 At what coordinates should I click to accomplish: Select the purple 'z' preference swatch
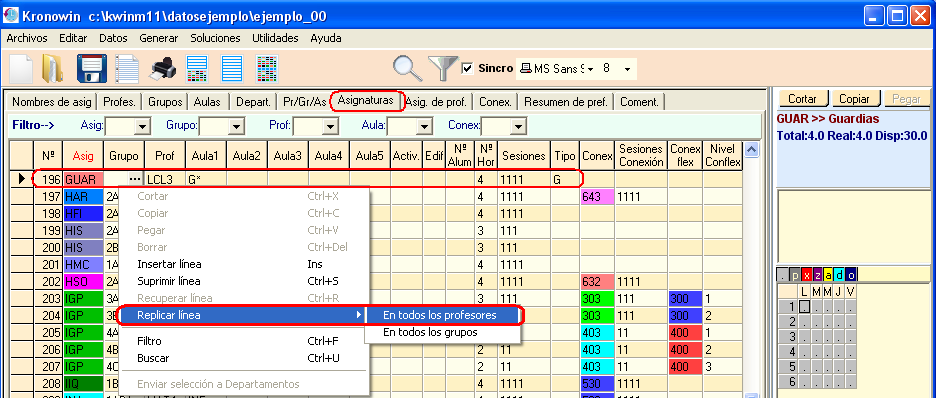point(818,275)
